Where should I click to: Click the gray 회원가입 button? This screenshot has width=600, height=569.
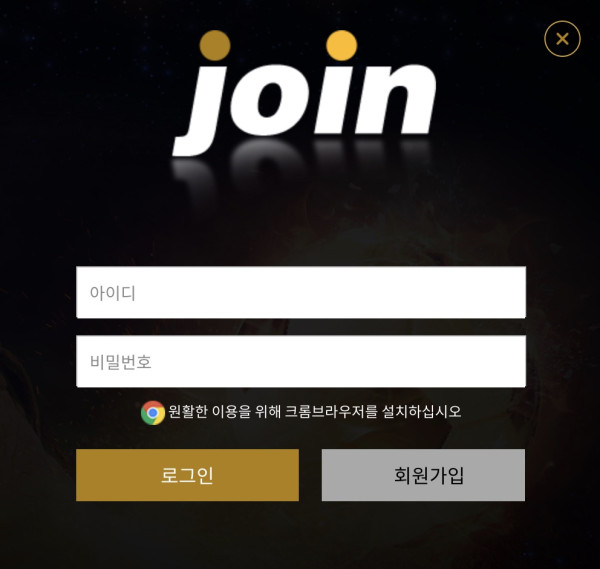pos(423,475)
